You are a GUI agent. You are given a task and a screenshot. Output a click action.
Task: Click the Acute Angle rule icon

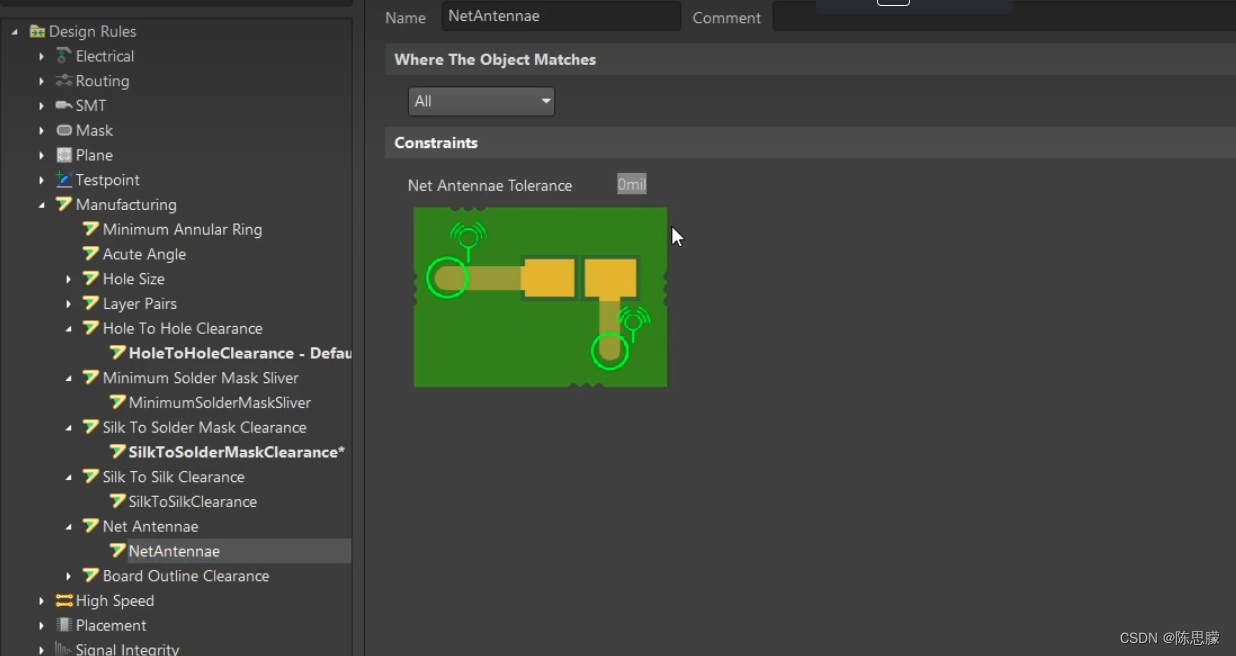coord(91,254)
